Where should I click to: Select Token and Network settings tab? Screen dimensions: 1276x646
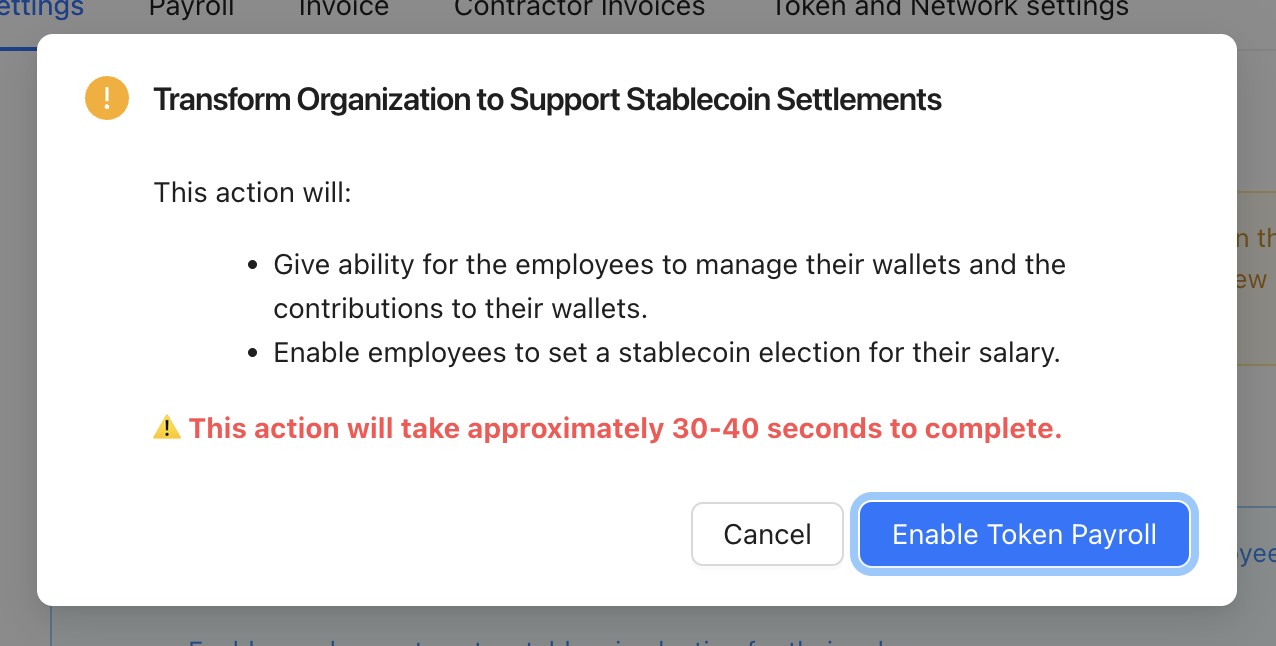pyautogui.click(x=949, y=8)
